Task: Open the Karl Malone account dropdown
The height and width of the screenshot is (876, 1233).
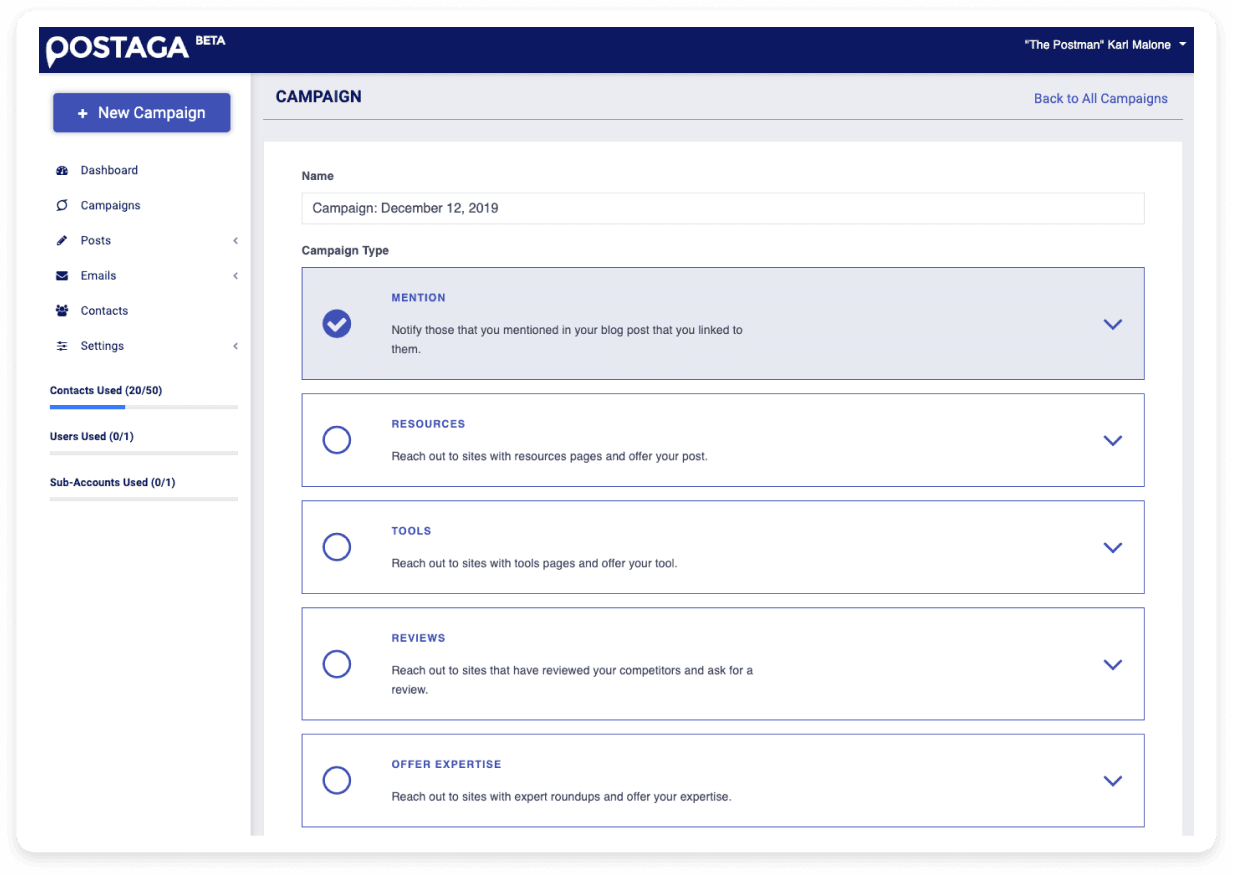Action: click(1102, 44)
